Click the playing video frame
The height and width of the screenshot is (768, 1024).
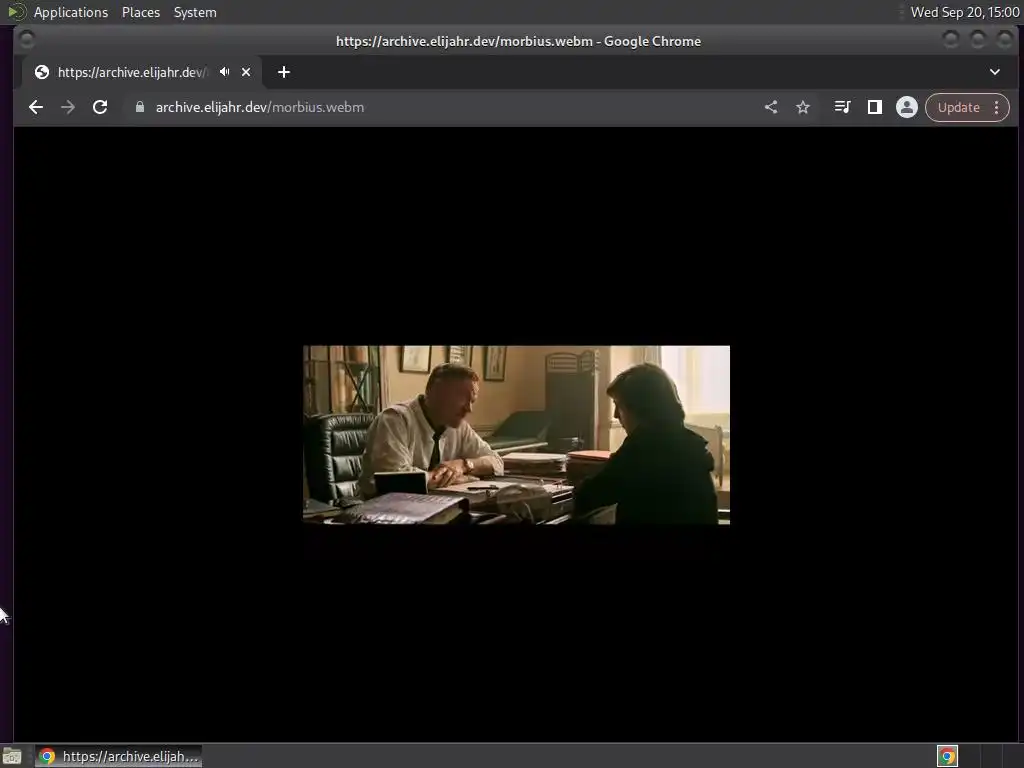click(517, 435)
